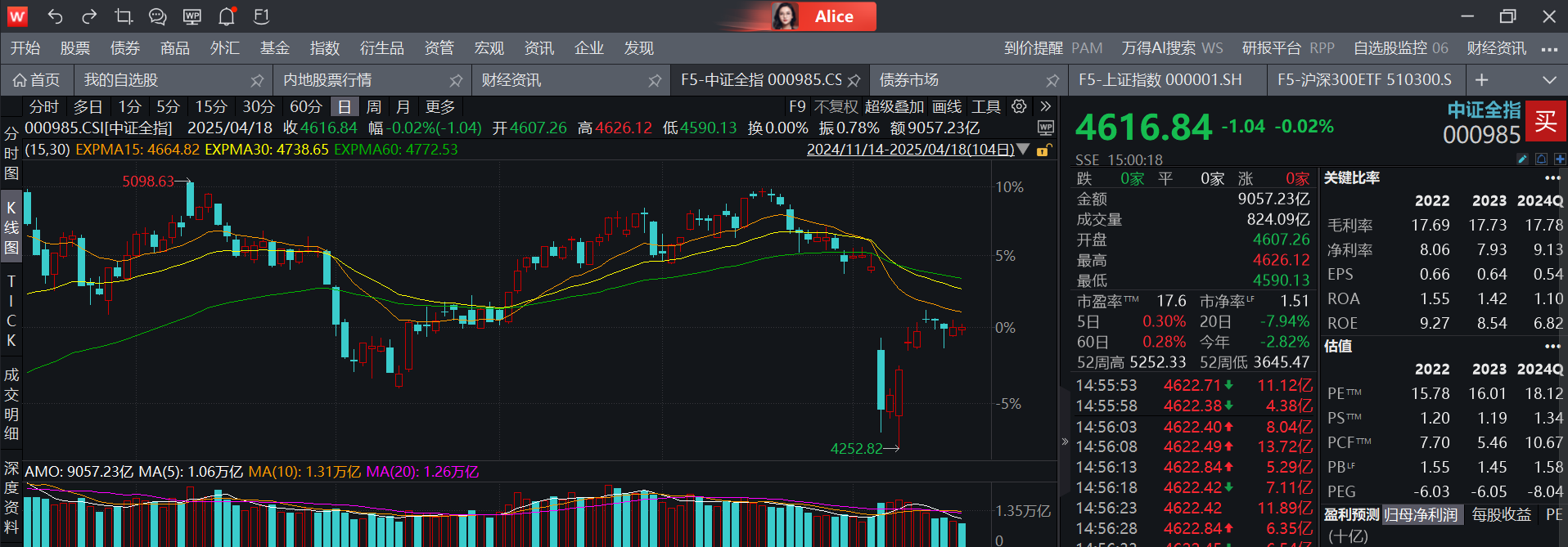Image resolution: width=1568 pixels, height=547 pixels.
Task: Open the 工具 tools dropdown
Action: [986, 107]
